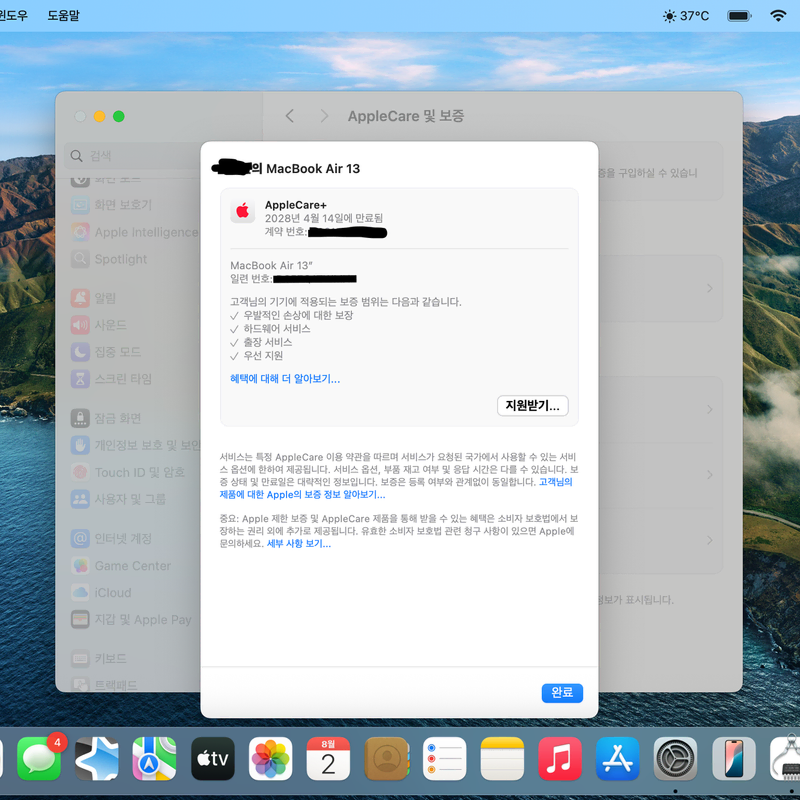Click the yellow minimize window button
The height and width of the screenshot is (800, 800).
point(99,116)
